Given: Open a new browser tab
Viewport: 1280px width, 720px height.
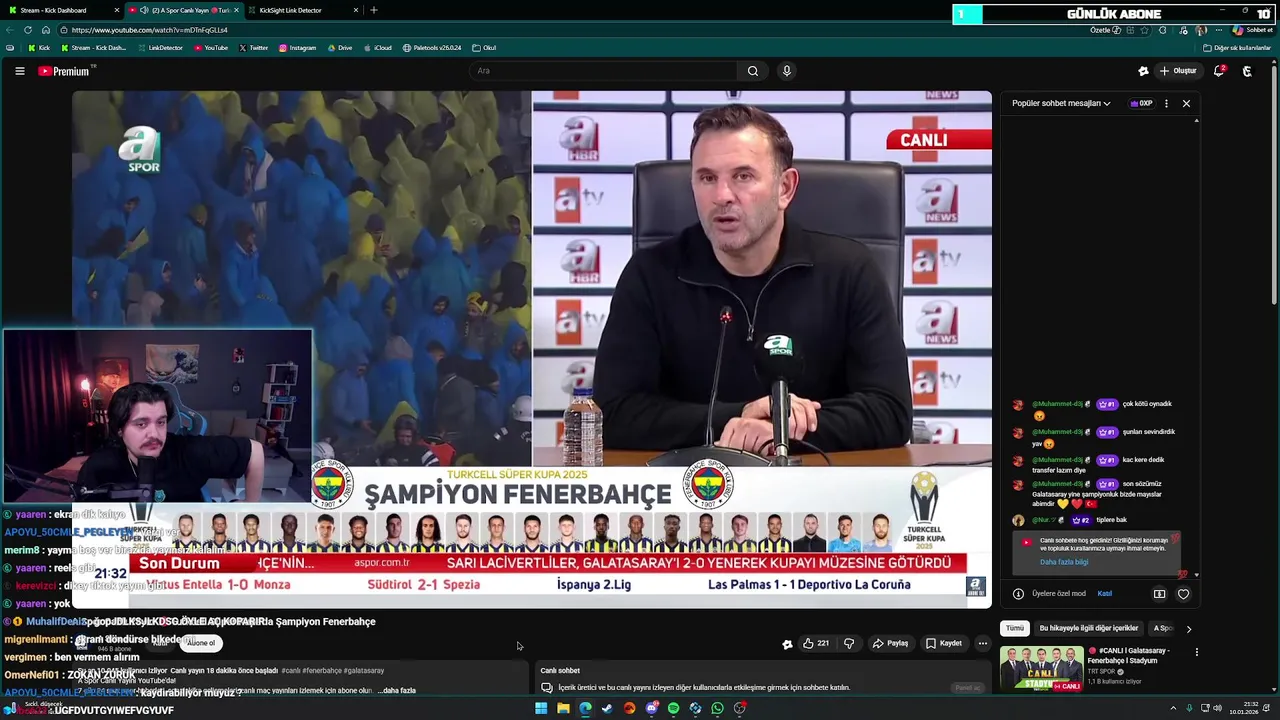Looking at the screenshot, I should click(x=374, y=10).
